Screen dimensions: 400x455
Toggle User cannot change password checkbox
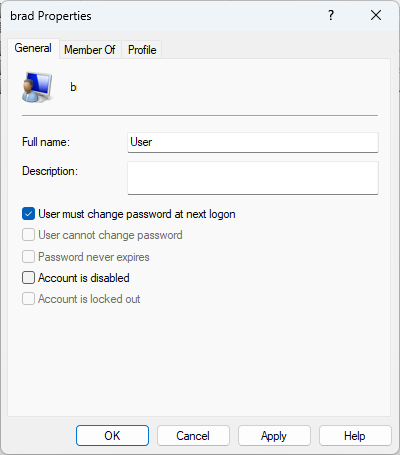pos(29,235)
